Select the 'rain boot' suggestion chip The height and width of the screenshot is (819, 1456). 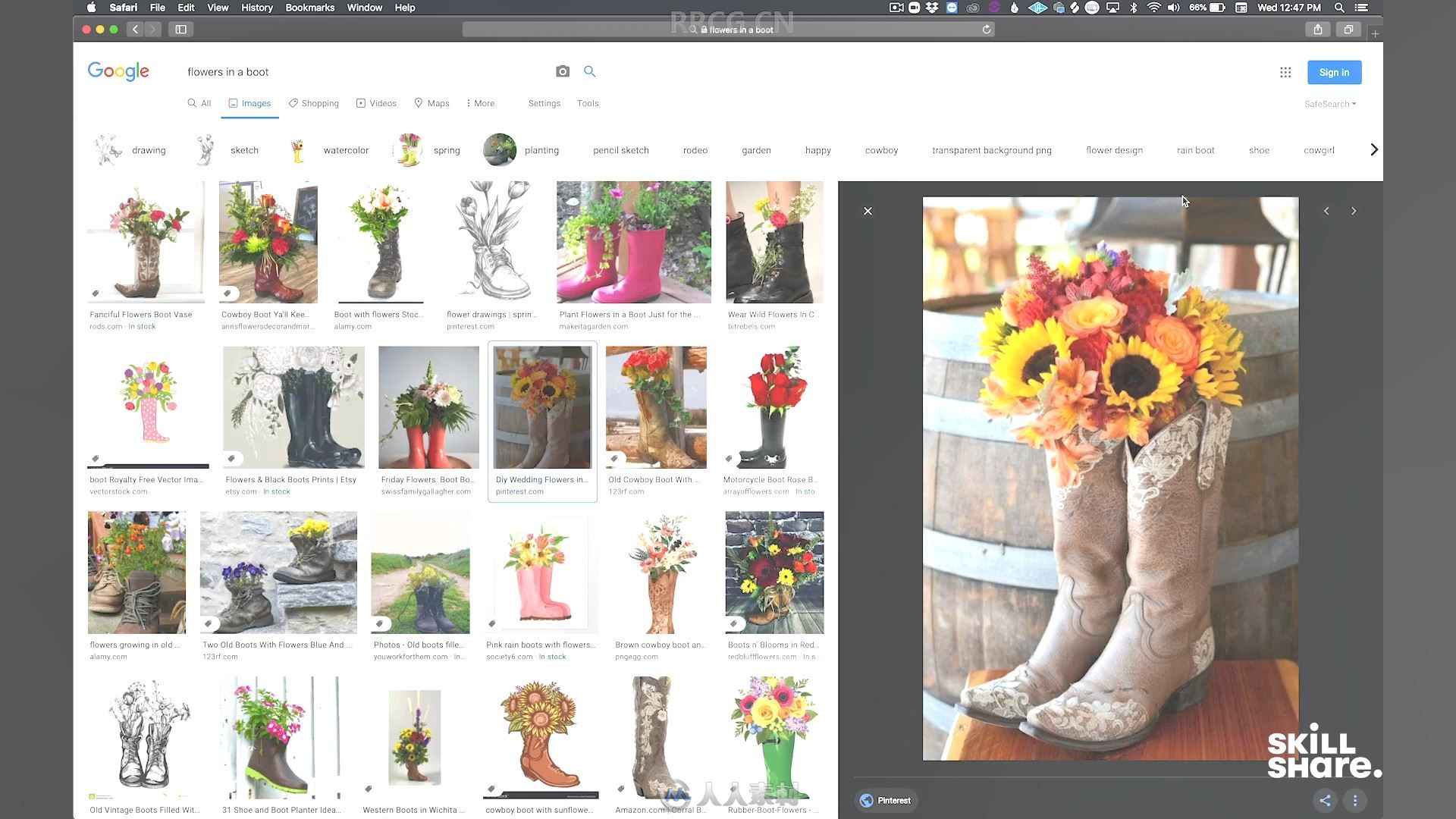pyautogui.click(x=1195, y=150)
